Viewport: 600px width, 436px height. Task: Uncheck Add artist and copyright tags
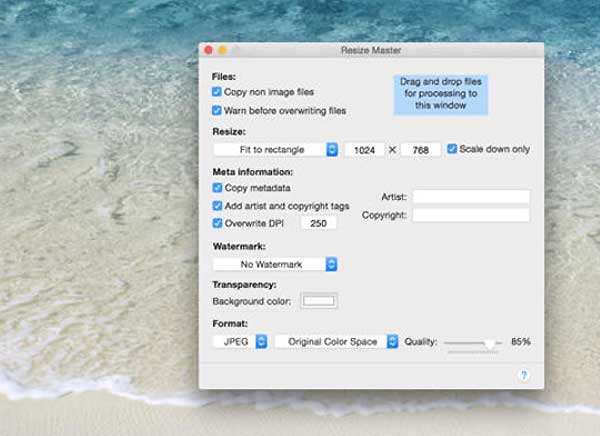(x=217, y=206)
